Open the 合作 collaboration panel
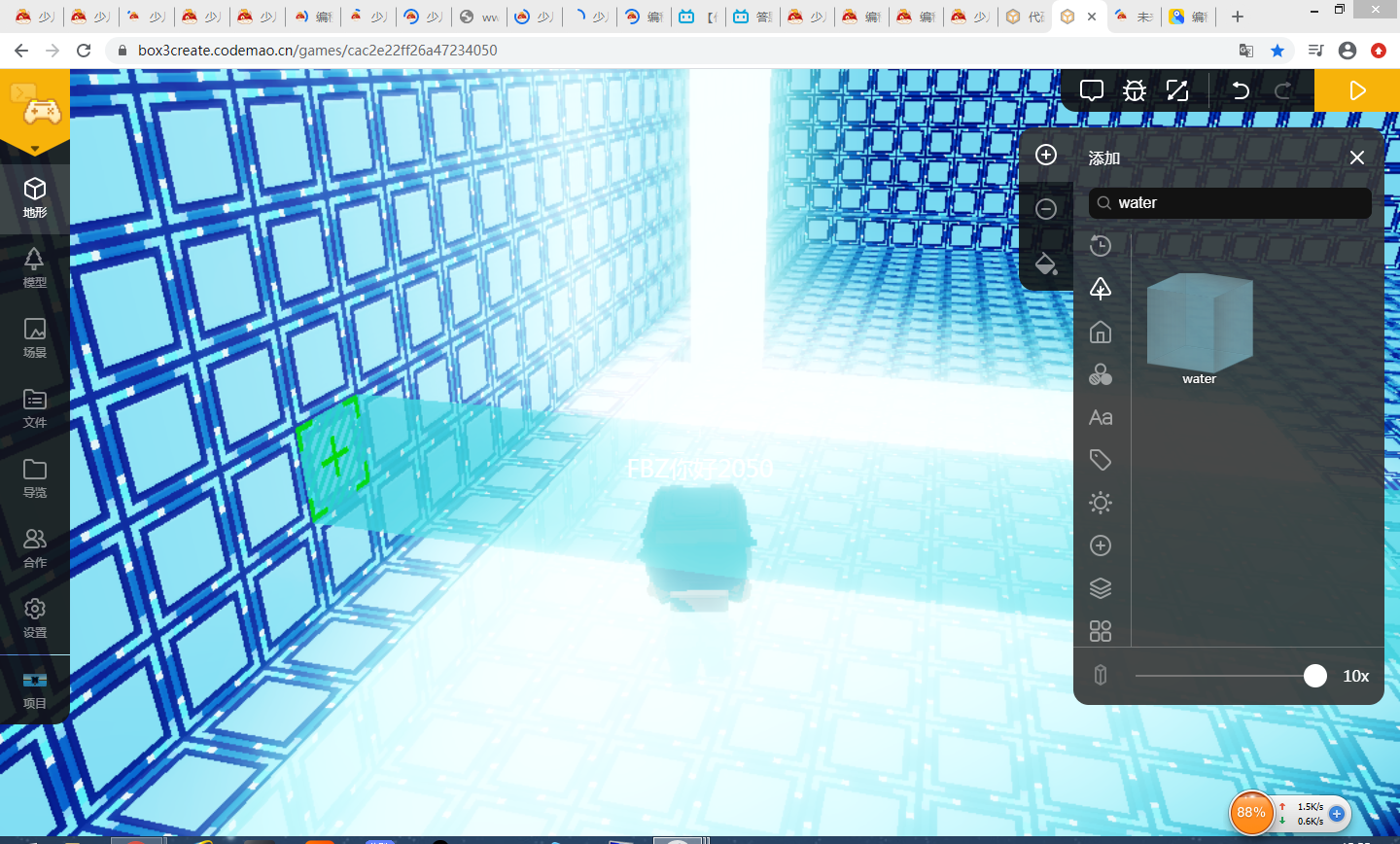The height and width of the screenshot is (844, 1400). (35, 548)
